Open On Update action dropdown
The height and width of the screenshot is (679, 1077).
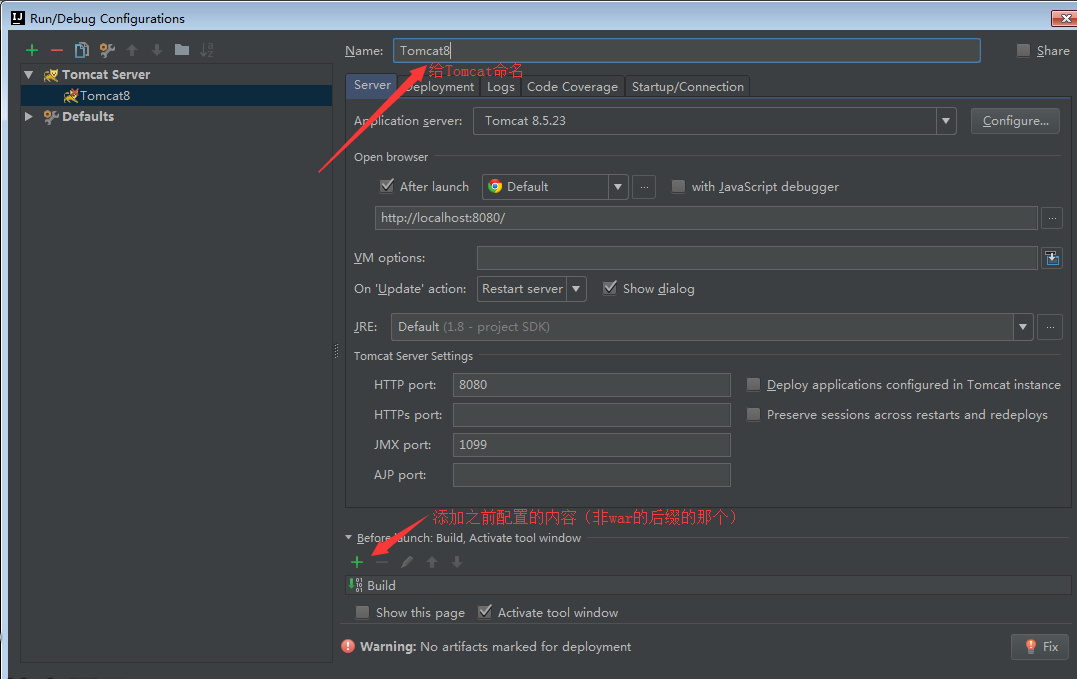point(576,289)
